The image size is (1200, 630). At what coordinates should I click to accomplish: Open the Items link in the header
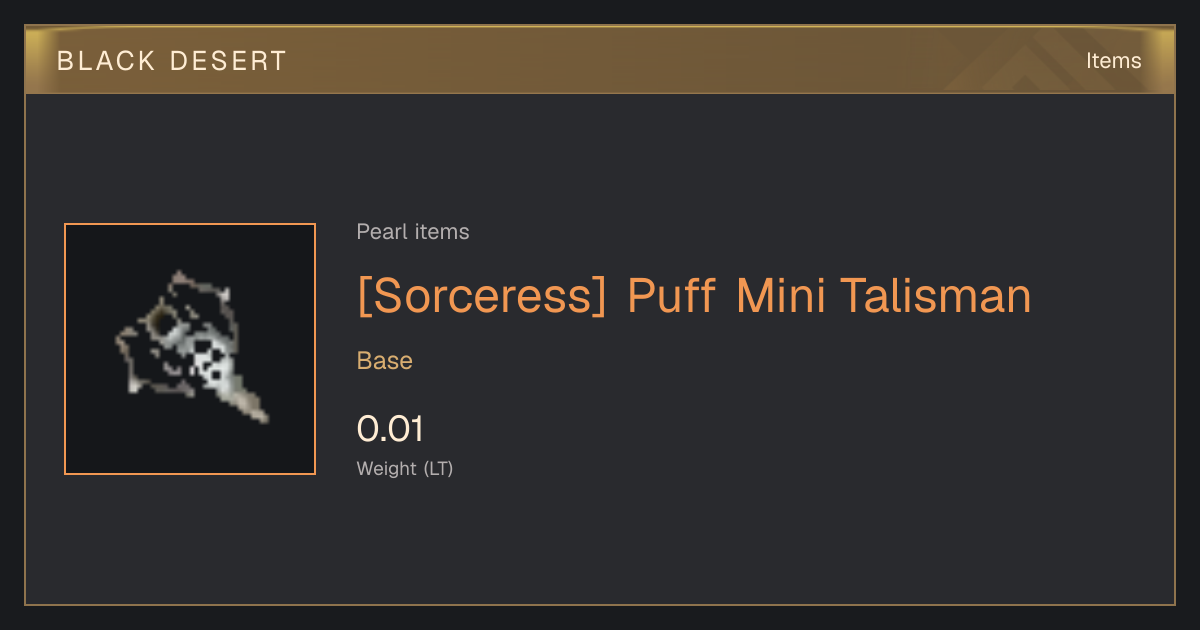click(1113, 61)
